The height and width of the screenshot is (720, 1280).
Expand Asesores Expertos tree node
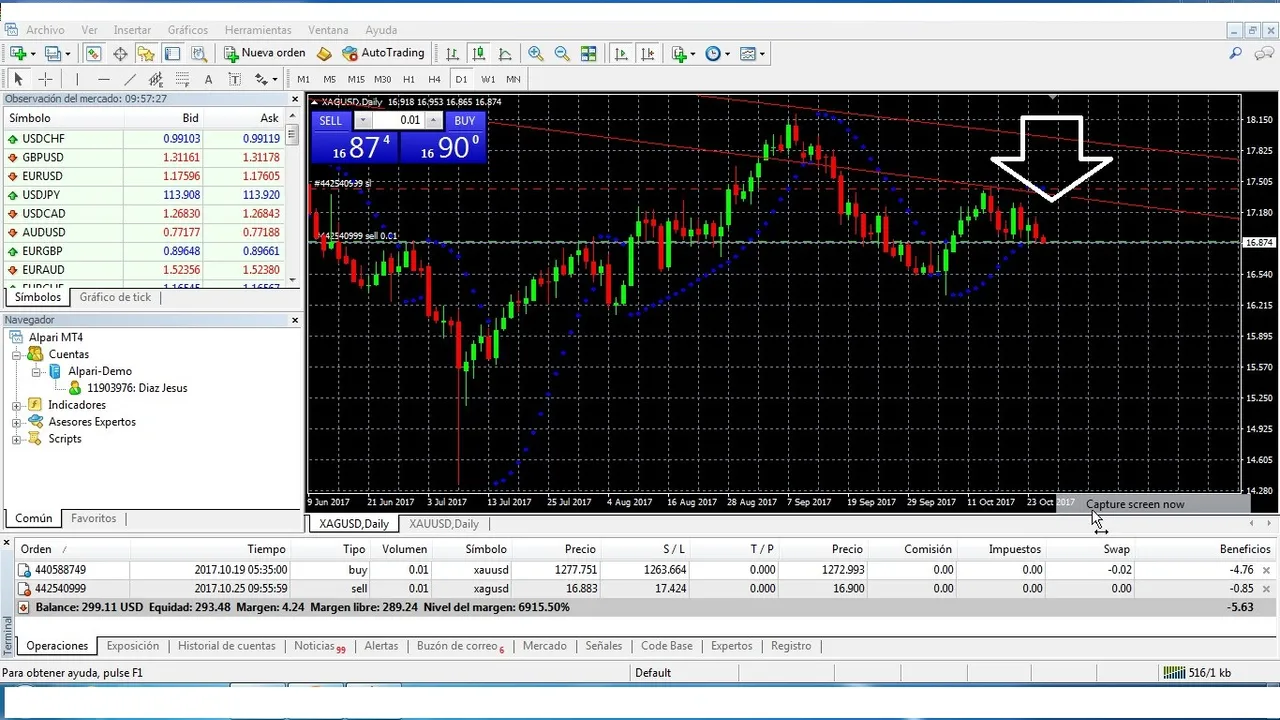pyautogui.click(x=17, y=422)
